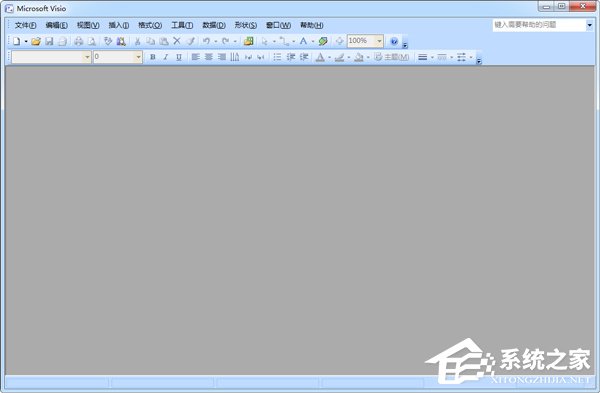The height and width of the screenshot is (393, 600).
Task: Open the 窗口(W) Window menu
Action: (x=279, y=25)
